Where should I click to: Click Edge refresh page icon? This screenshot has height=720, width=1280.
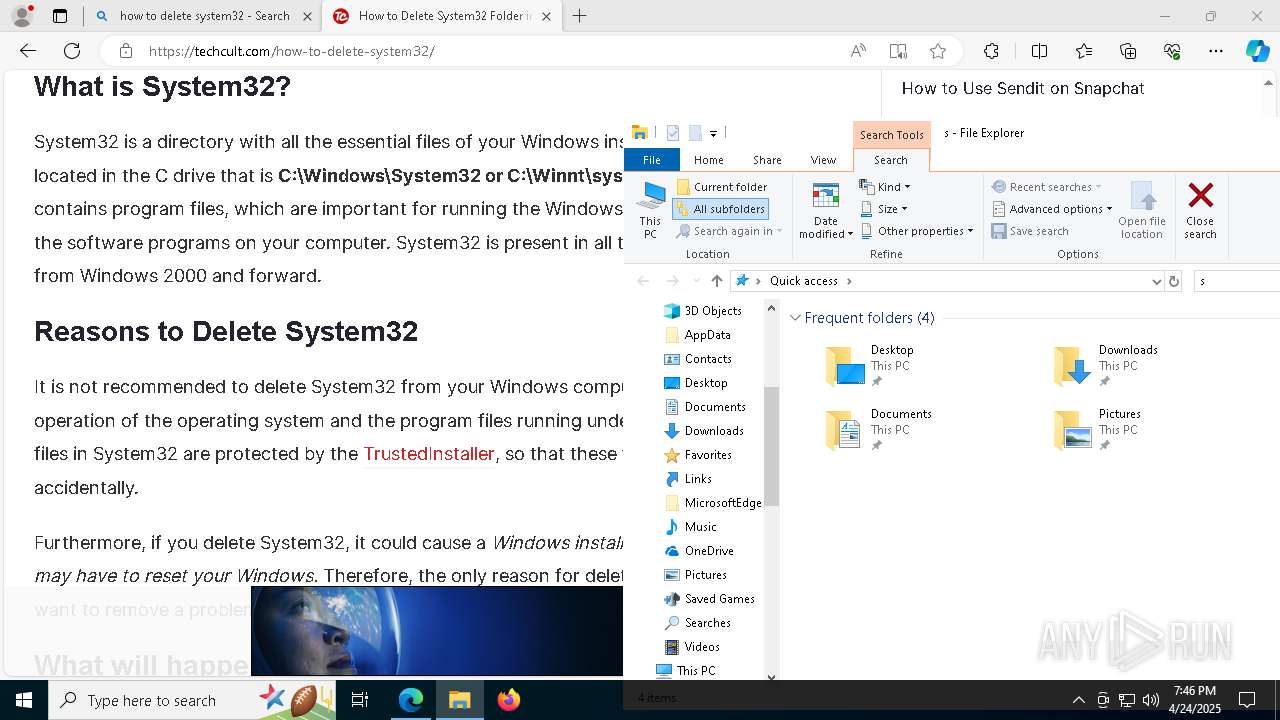pos(72,51)
